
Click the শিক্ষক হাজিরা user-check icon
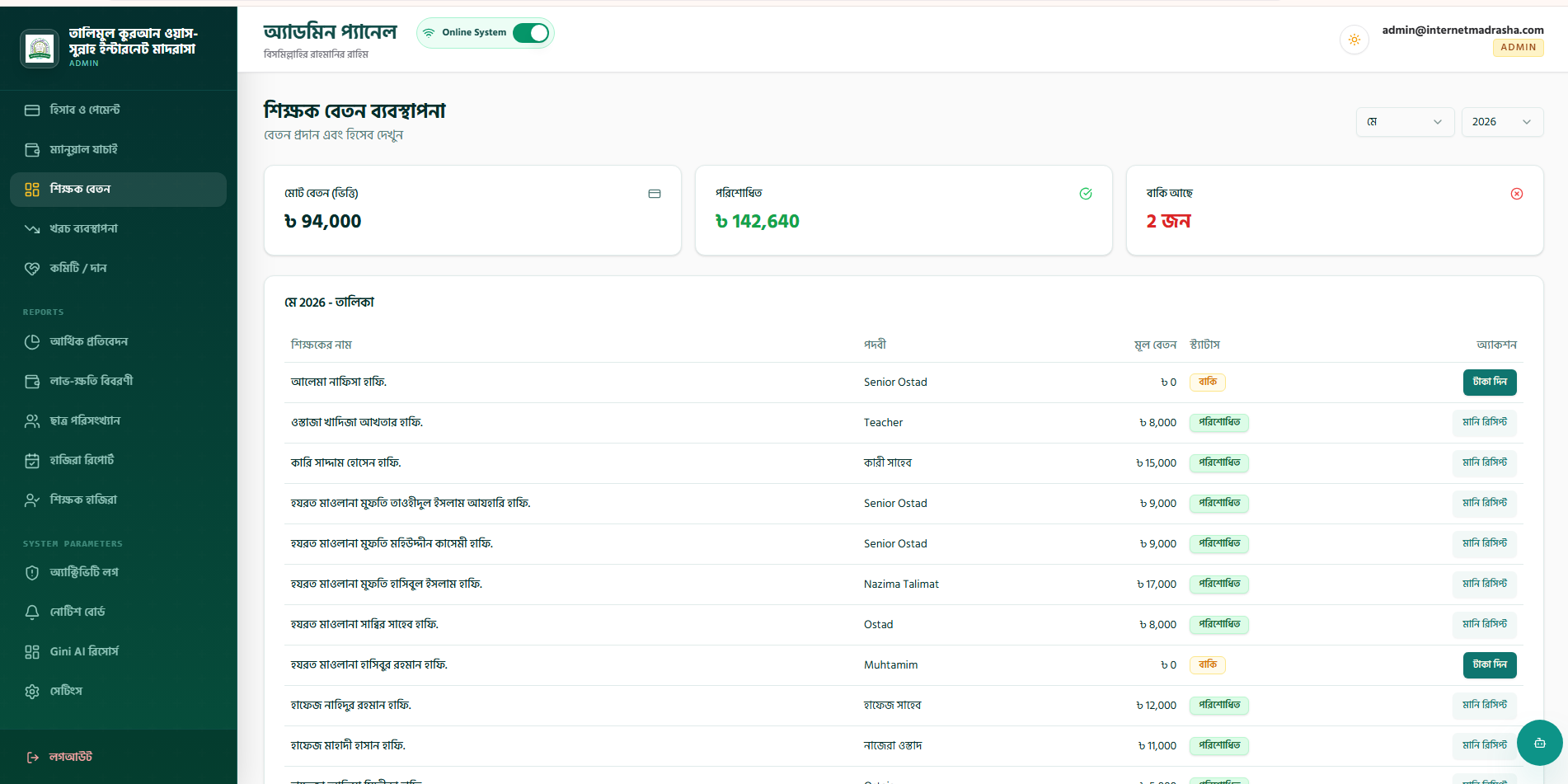pyautogui.click(x=32, y=500)
